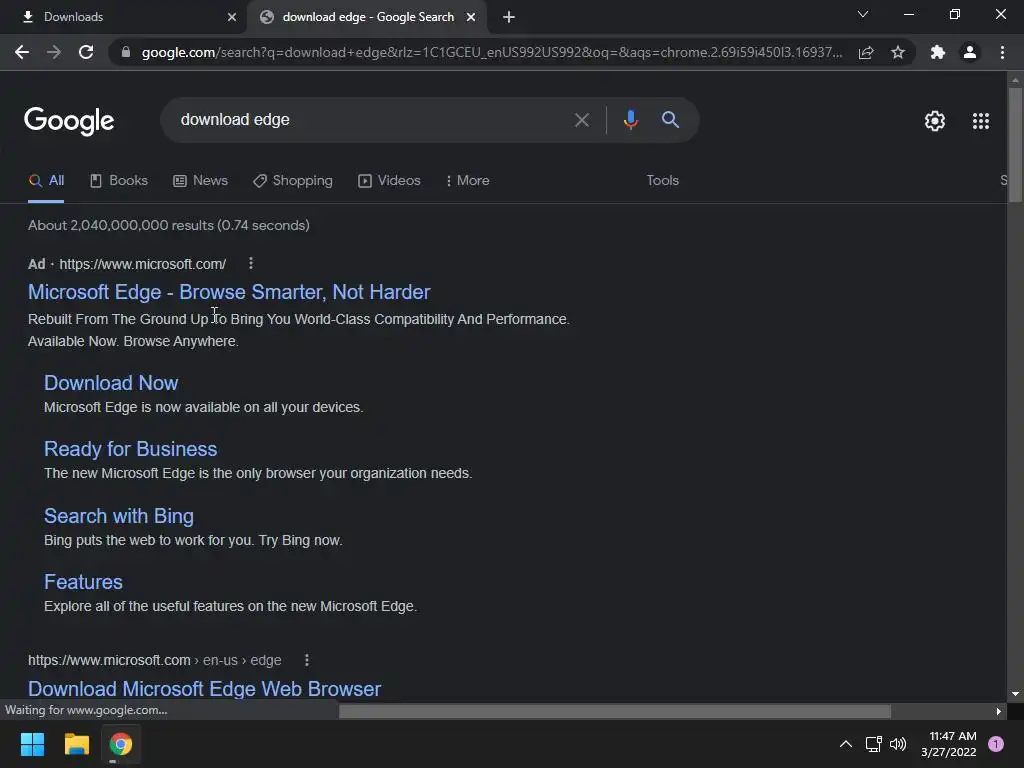This screenshot has width=1024, height=768.
Task: Switch to News results
Action: pos(200,180)
